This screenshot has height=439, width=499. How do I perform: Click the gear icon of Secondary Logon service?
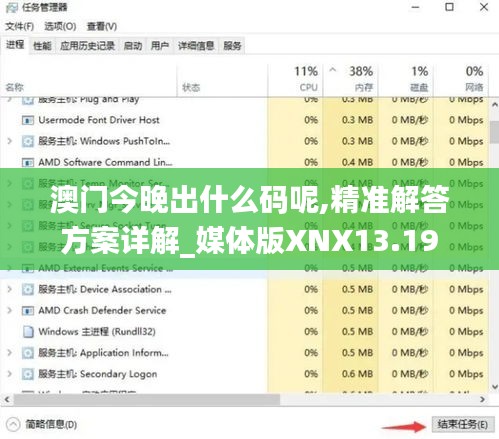[28, 374]
